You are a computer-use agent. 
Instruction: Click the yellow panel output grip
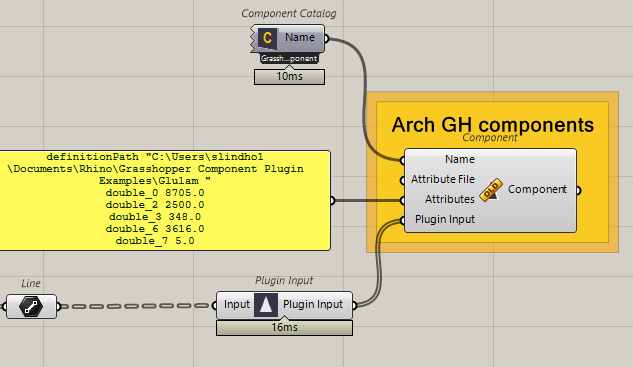pos(332,200)
